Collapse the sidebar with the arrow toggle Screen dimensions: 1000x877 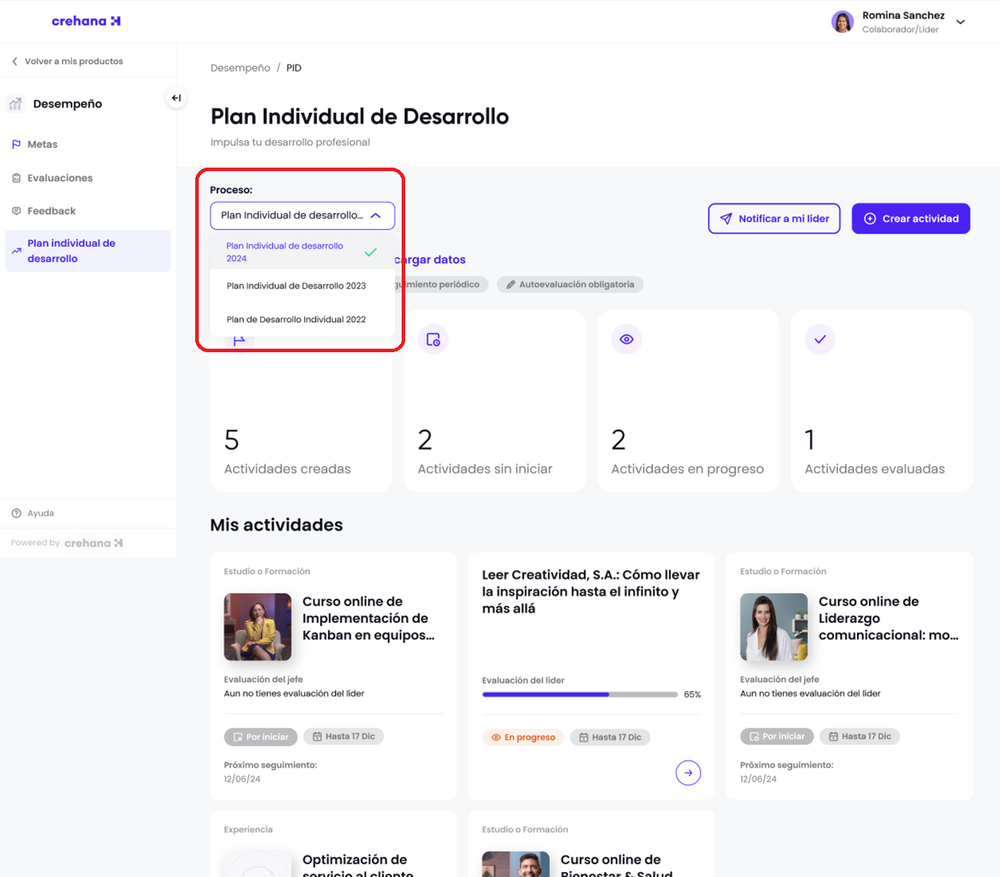176,97
